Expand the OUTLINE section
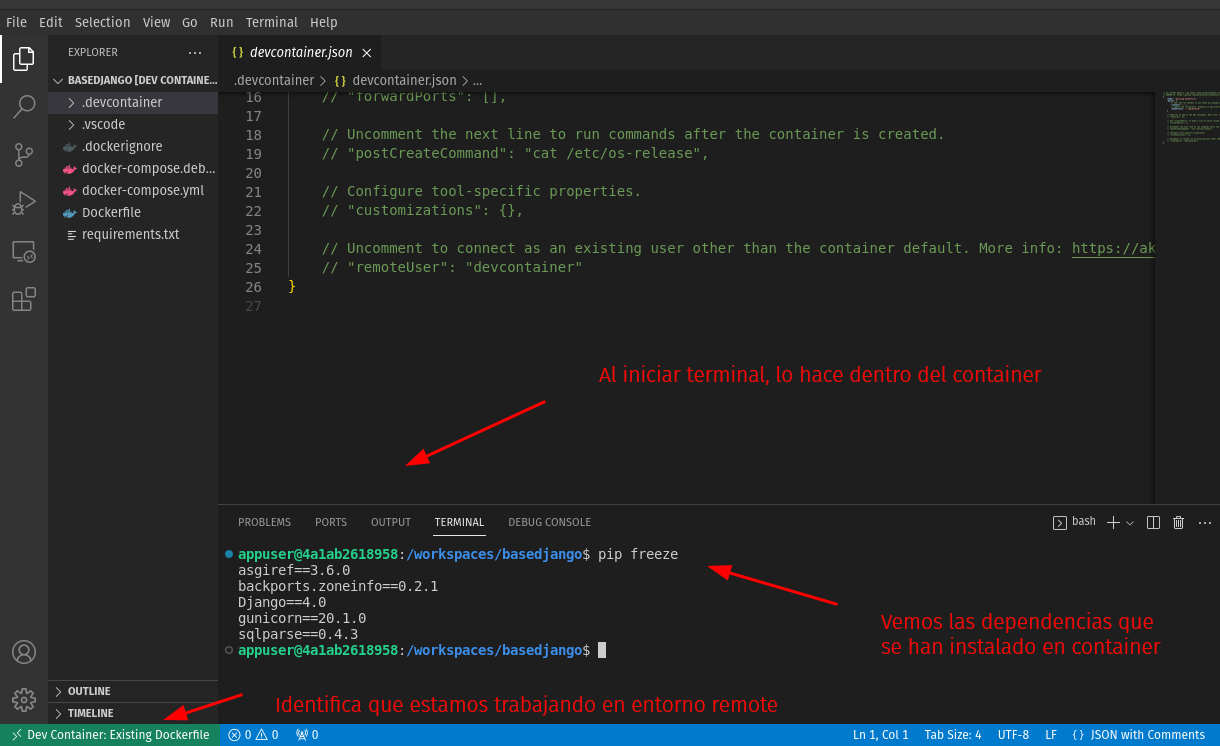Viewport: 1220px width, 746px height. point(133,691)
